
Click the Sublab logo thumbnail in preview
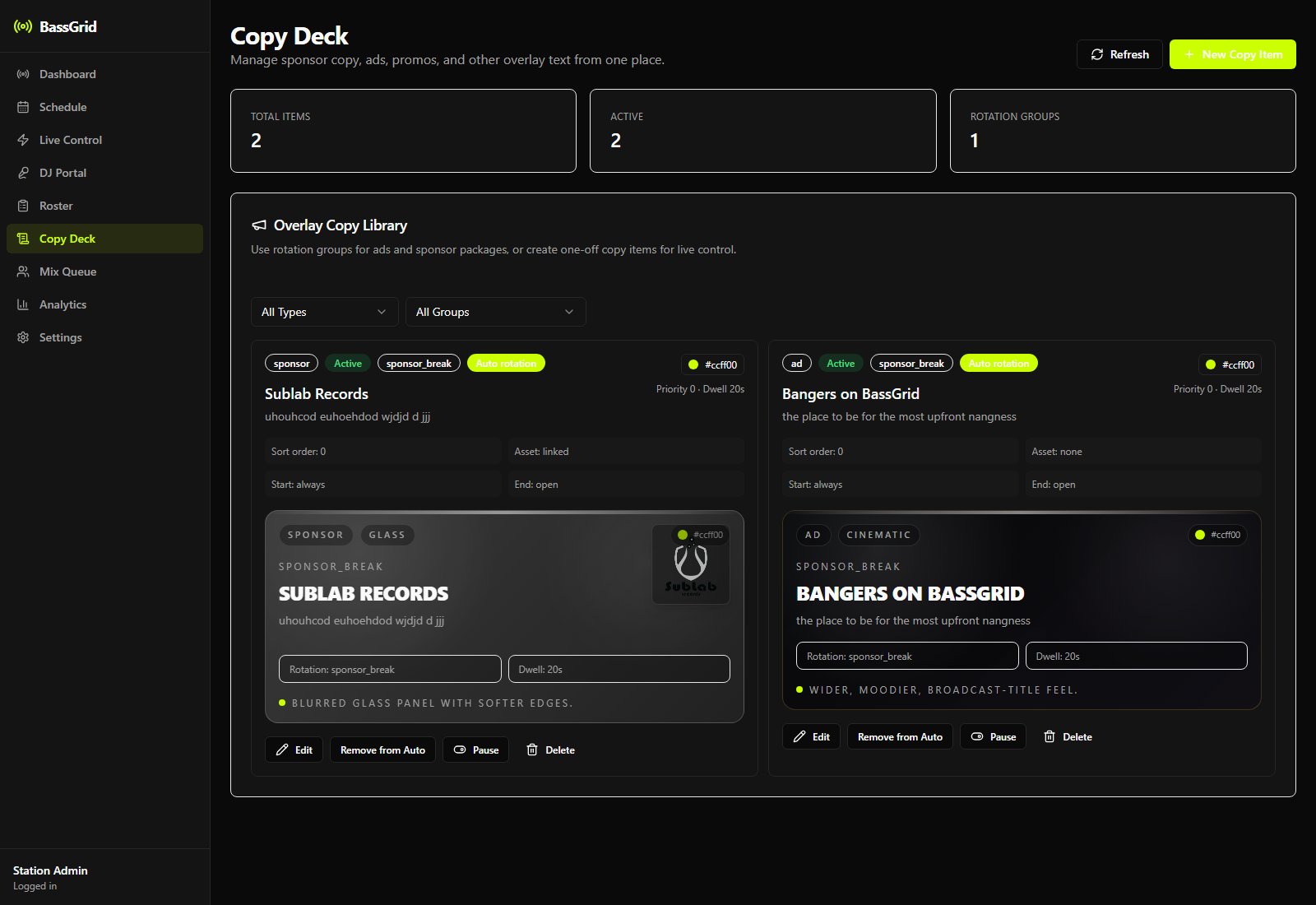691,564
